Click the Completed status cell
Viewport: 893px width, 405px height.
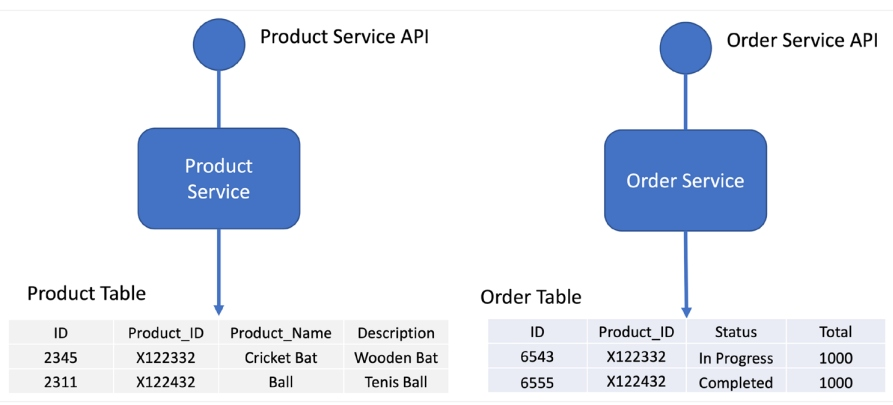click(736, 383)
